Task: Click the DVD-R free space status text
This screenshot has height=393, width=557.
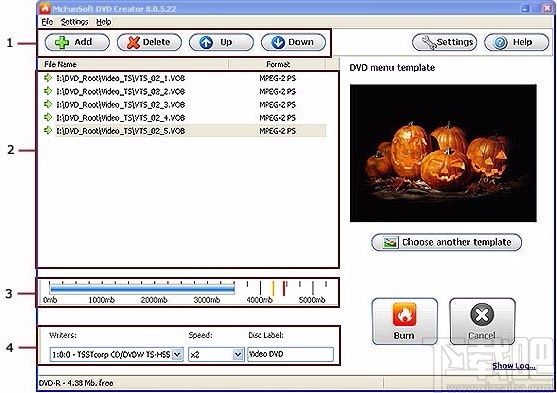Action: click(x=76, y=383)
